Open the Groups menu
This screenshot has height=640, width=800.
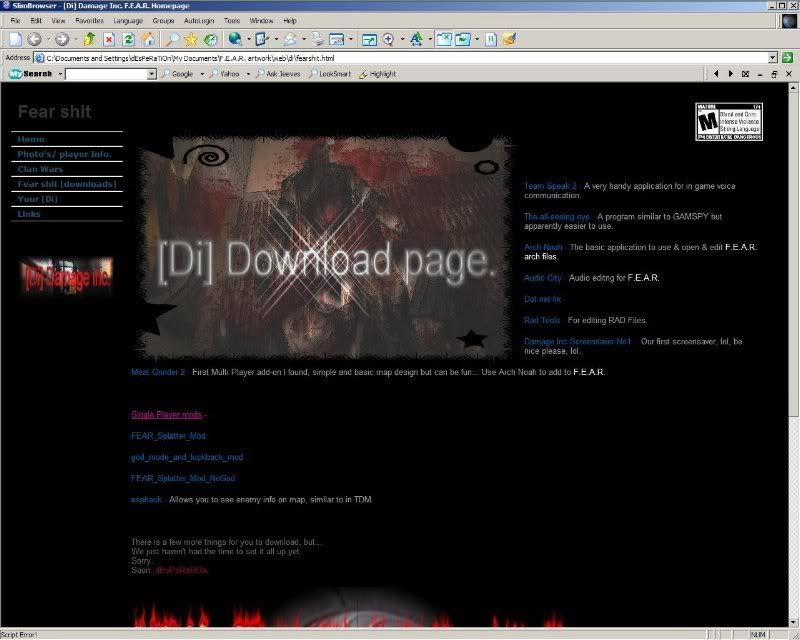[x=163, y=21]
